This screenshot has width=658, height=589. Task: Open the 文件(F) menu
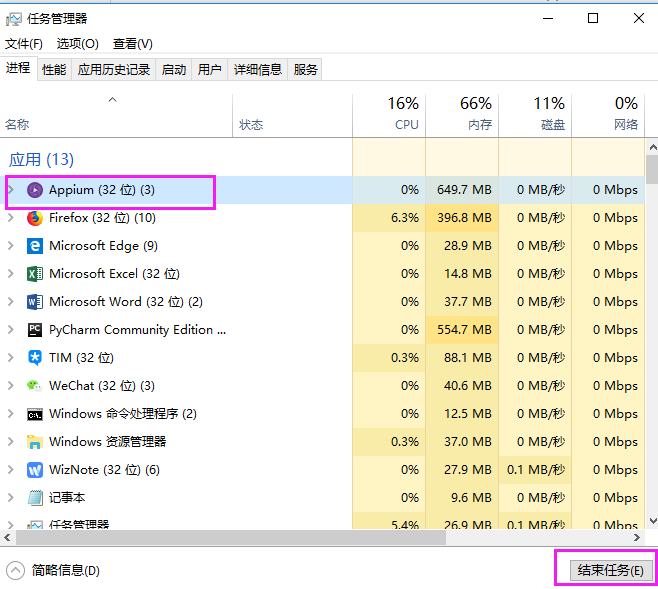point(24,44)
